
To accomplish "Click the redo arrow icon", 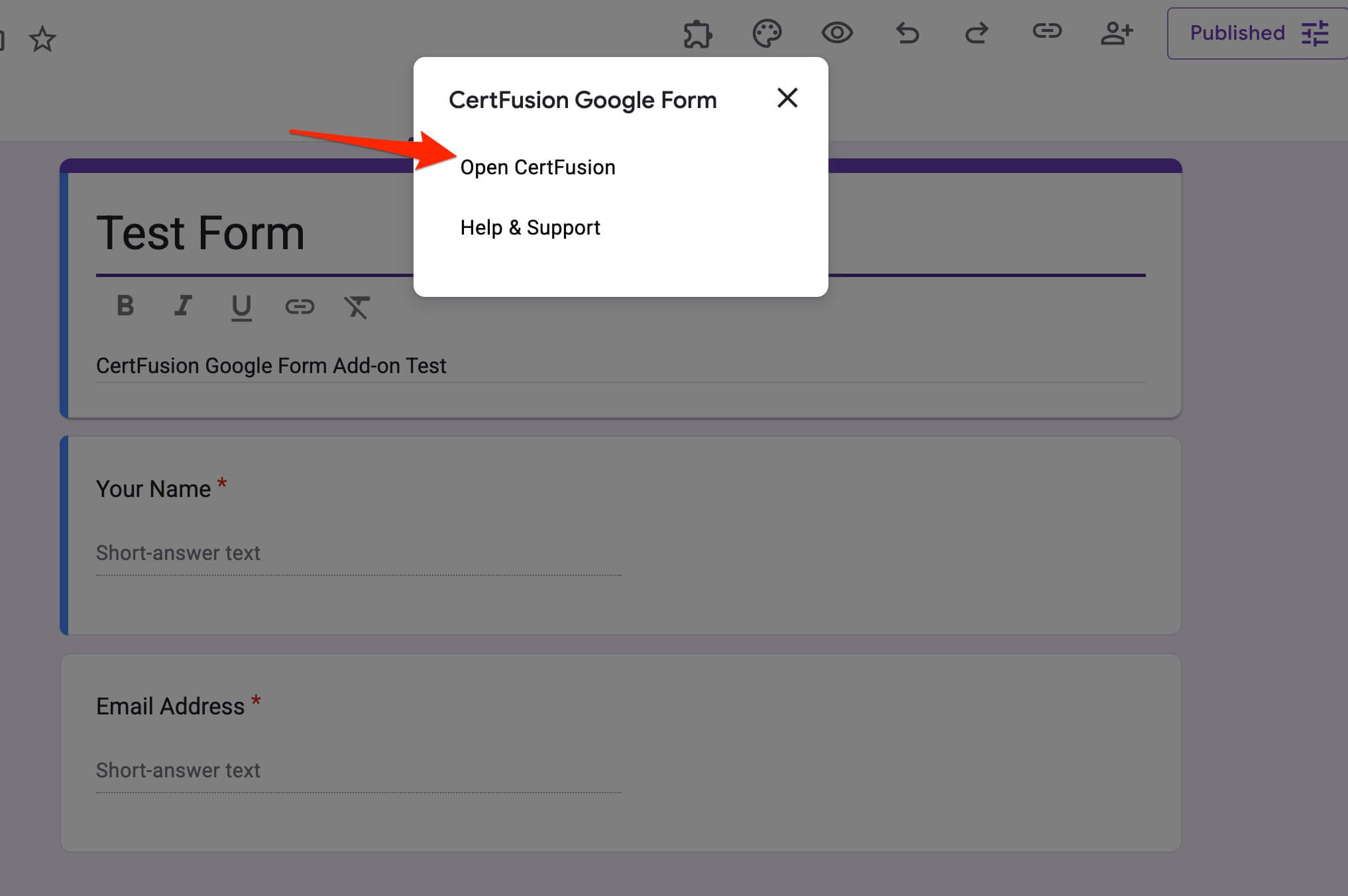I will coord(976,33).
